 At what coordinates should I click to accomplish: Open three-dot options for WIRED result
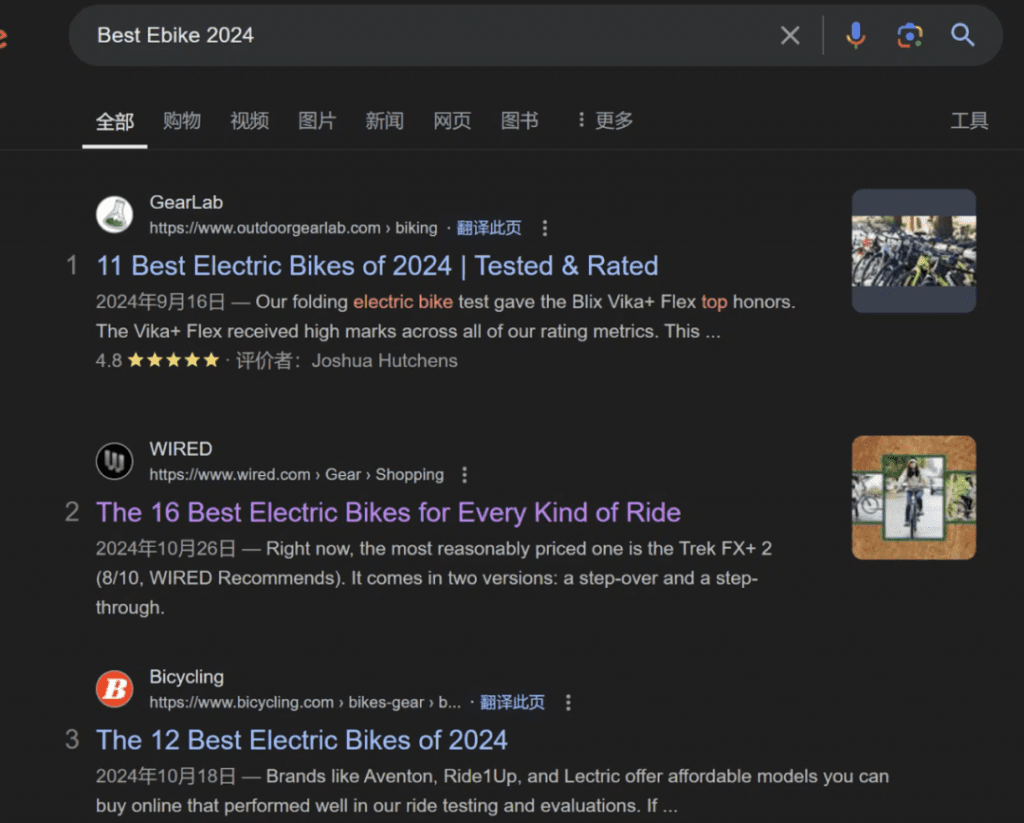tap(464, 475)
